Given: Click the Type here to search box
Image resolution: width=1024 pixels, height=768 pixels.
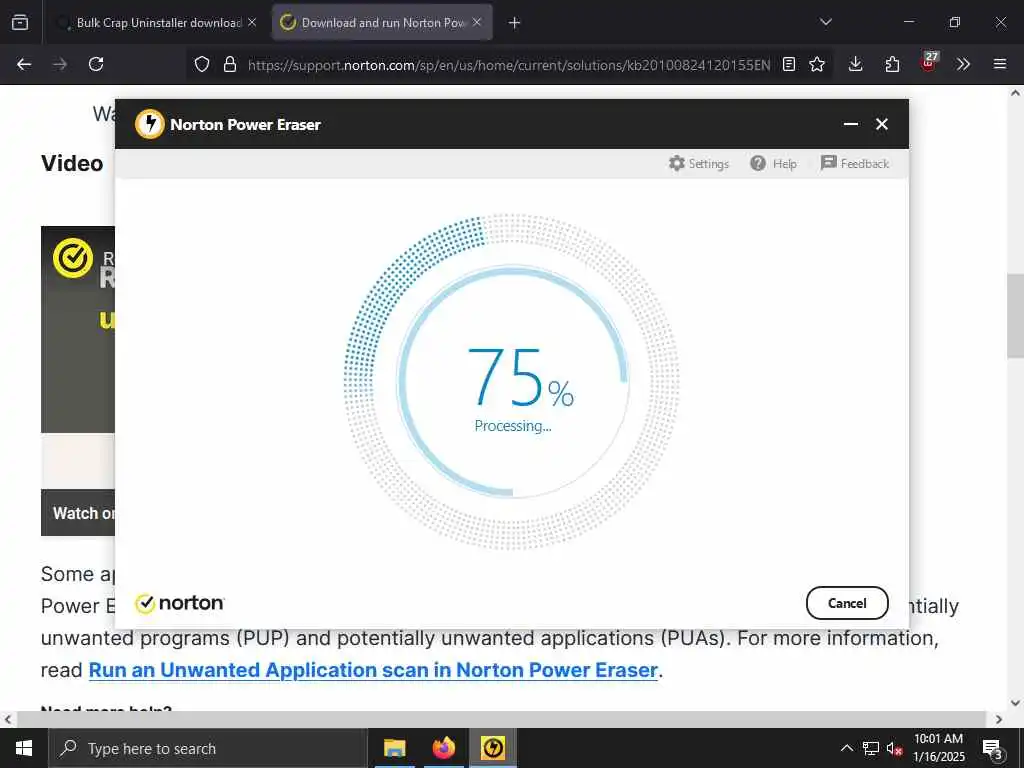Looking at the screenshot, I should (208, 748).
